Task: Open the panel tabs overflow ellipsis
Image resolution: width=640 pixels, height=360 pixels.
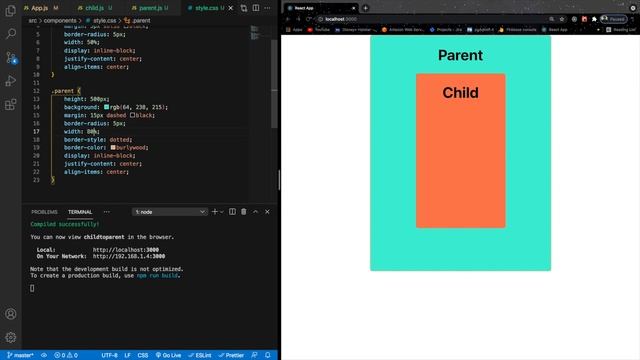Action: coord(107,212)
